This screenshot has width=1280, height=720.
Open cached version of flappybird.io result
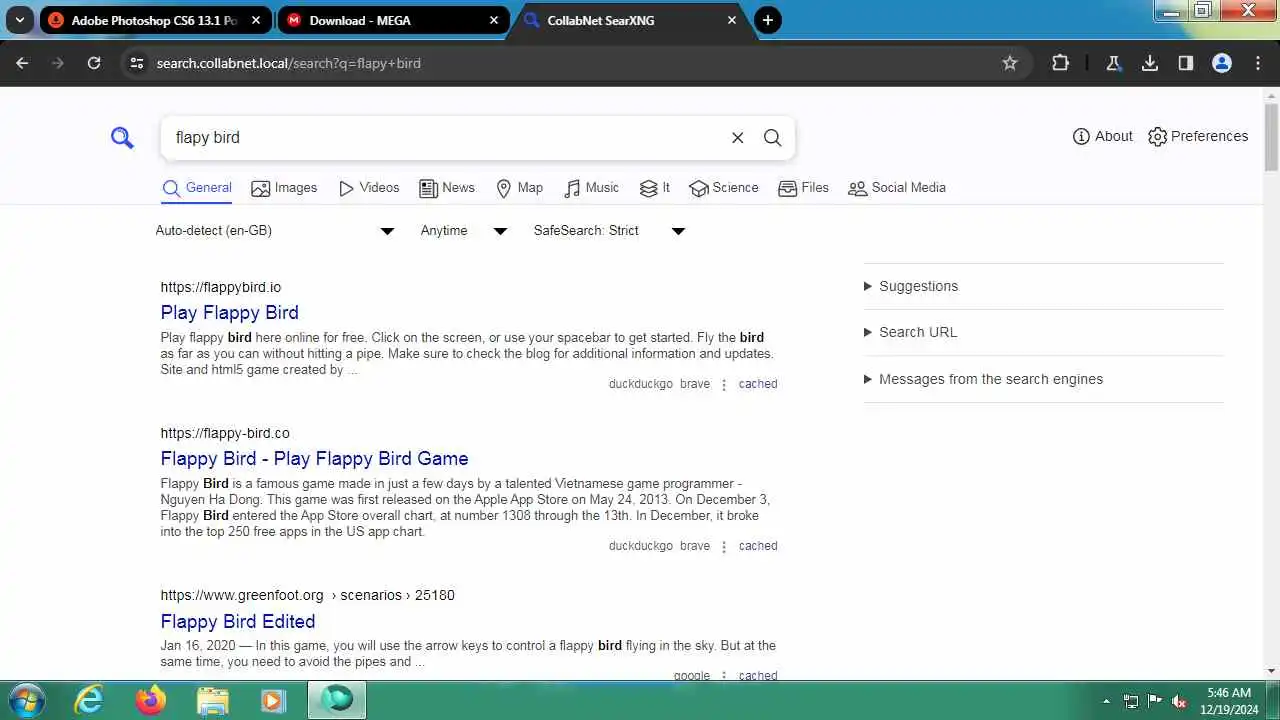(x=758, y=384)
